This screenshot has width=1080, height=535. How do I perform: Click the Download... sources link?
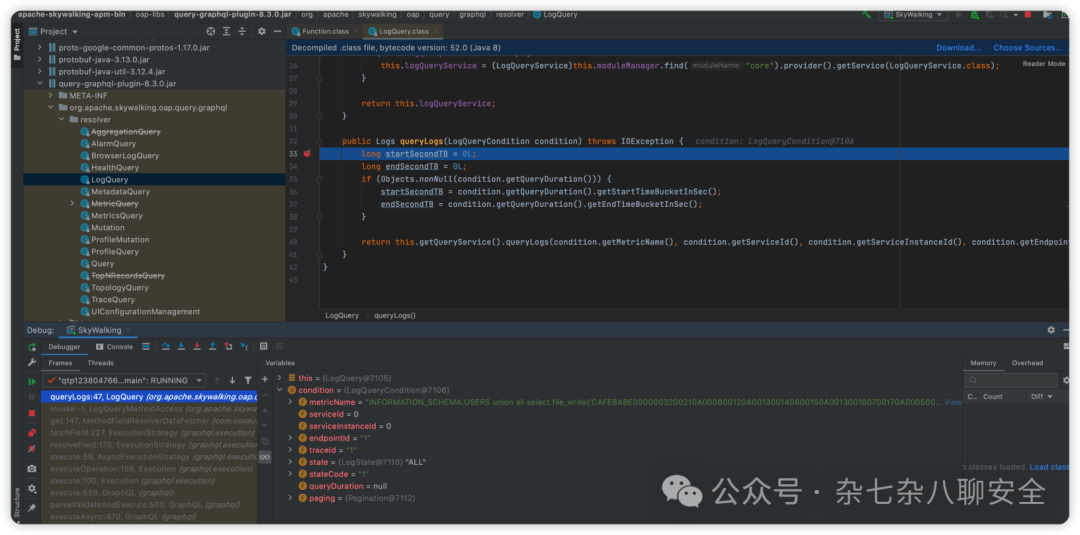click(958, 48)
